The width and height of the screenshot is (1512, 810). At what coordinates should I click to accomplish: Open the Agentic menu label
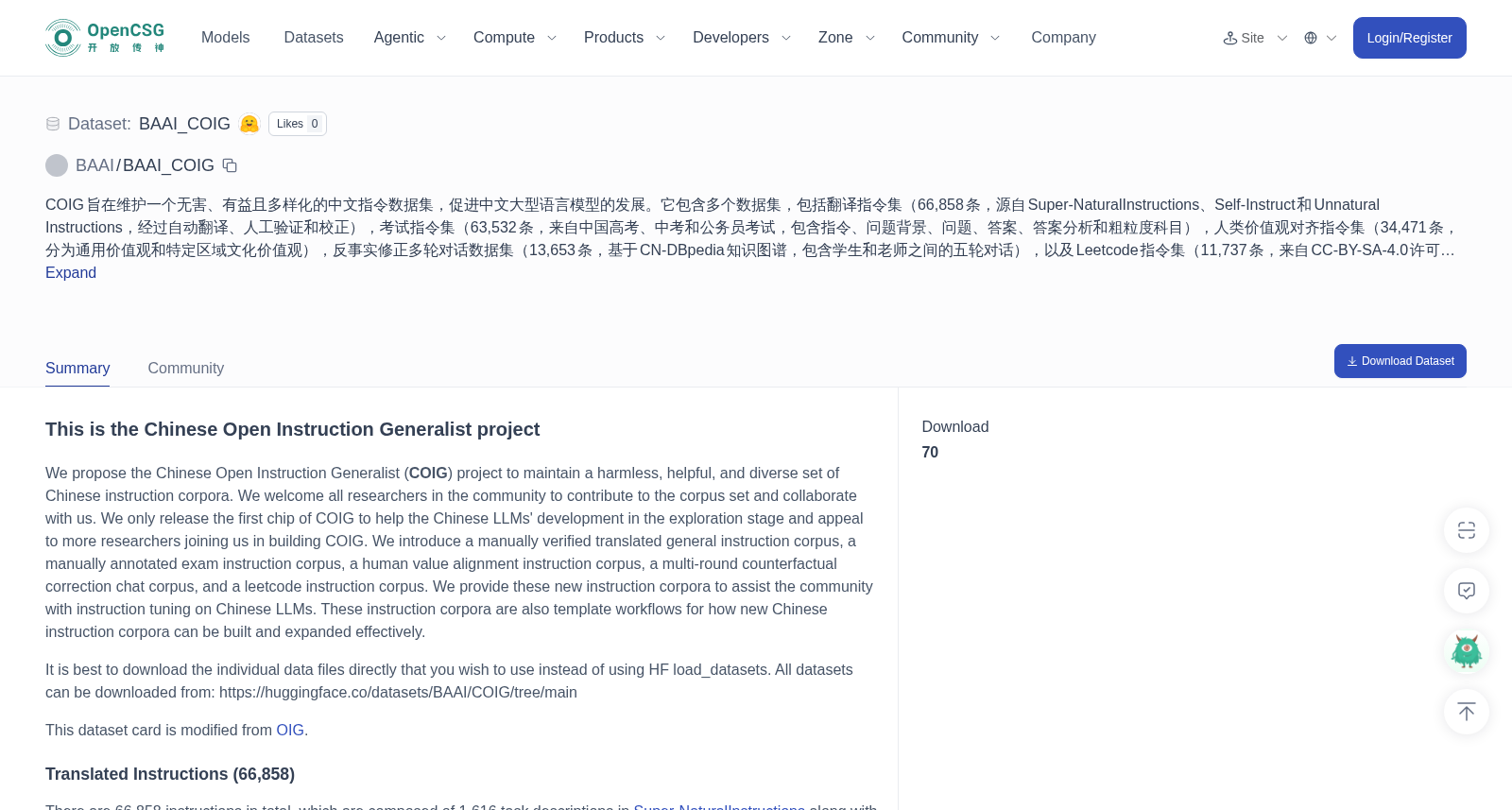tap(399, 38)
